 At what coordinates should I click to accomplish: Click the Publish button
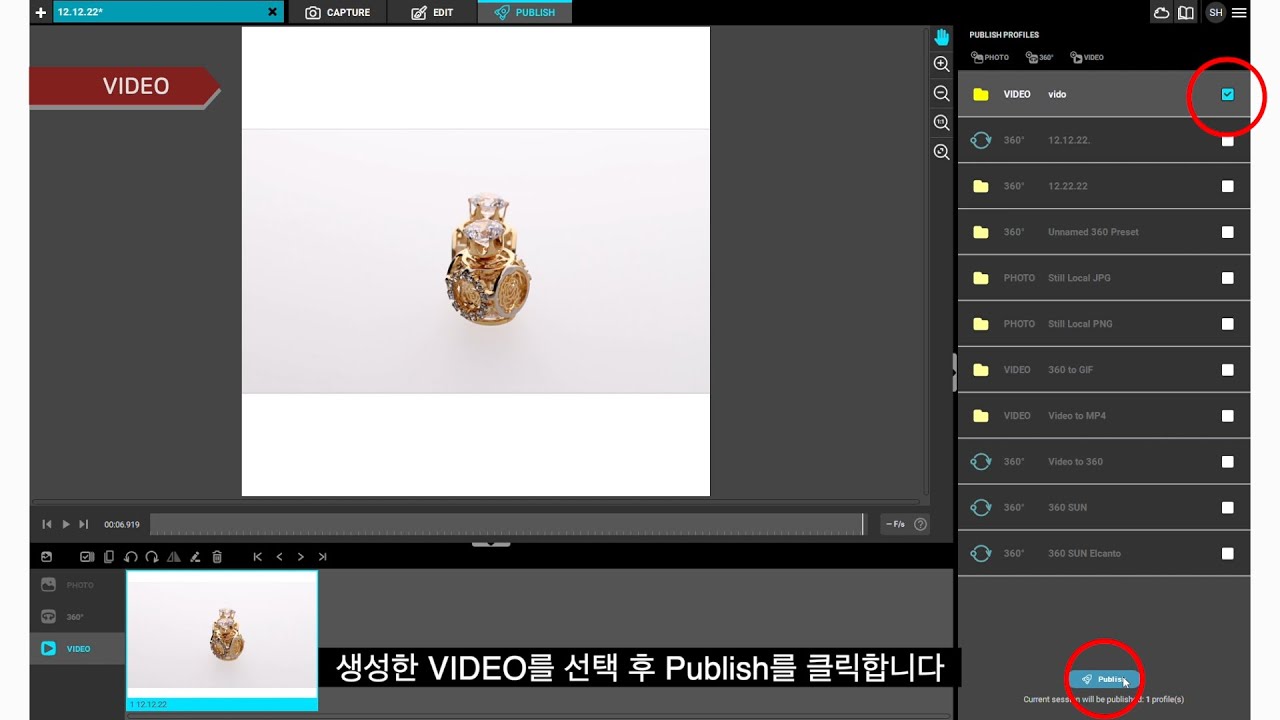[x=1103, y=679]
